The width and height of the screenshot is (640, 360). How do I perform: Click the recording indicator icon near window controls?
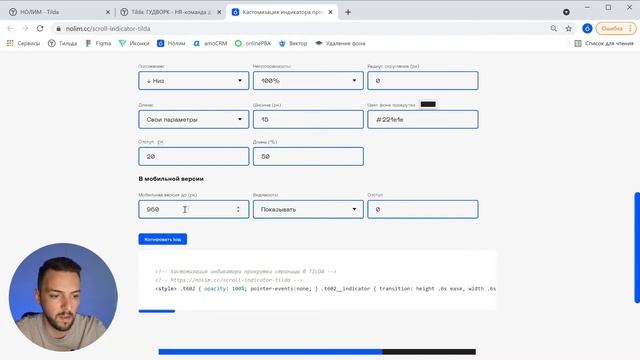click(x=566, y=12)
